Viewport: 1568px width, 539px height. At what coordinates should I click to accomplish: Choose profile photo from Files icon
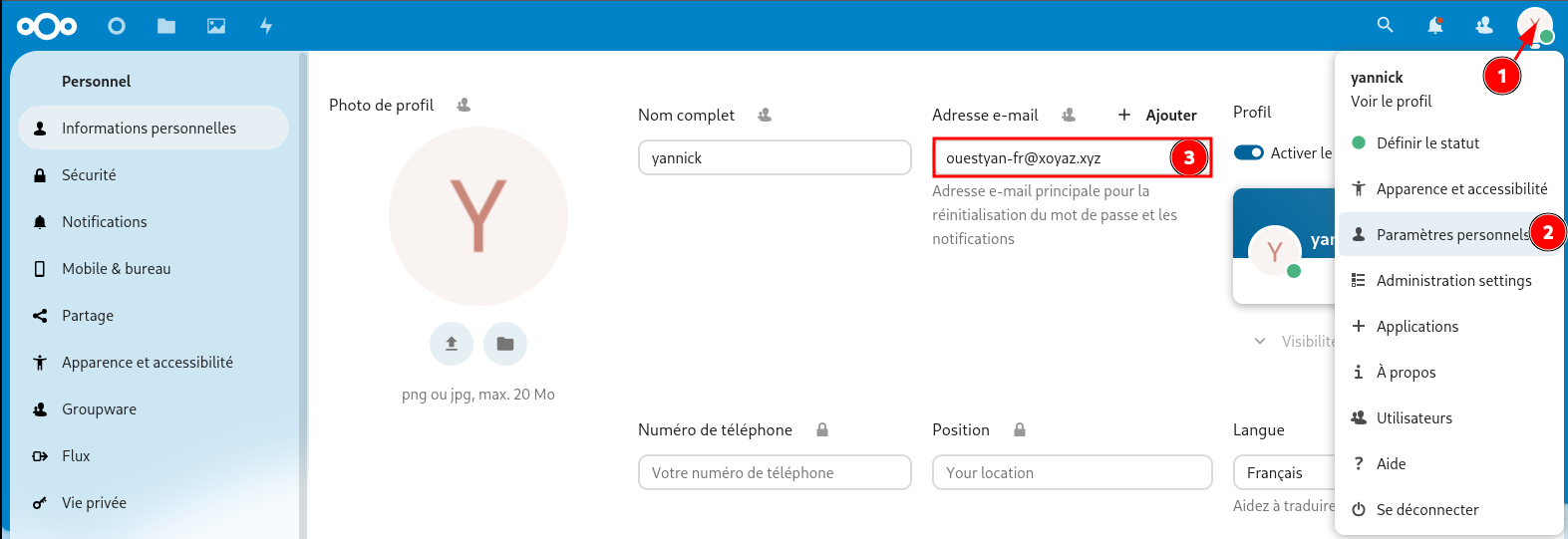click(x=505, y=344)
